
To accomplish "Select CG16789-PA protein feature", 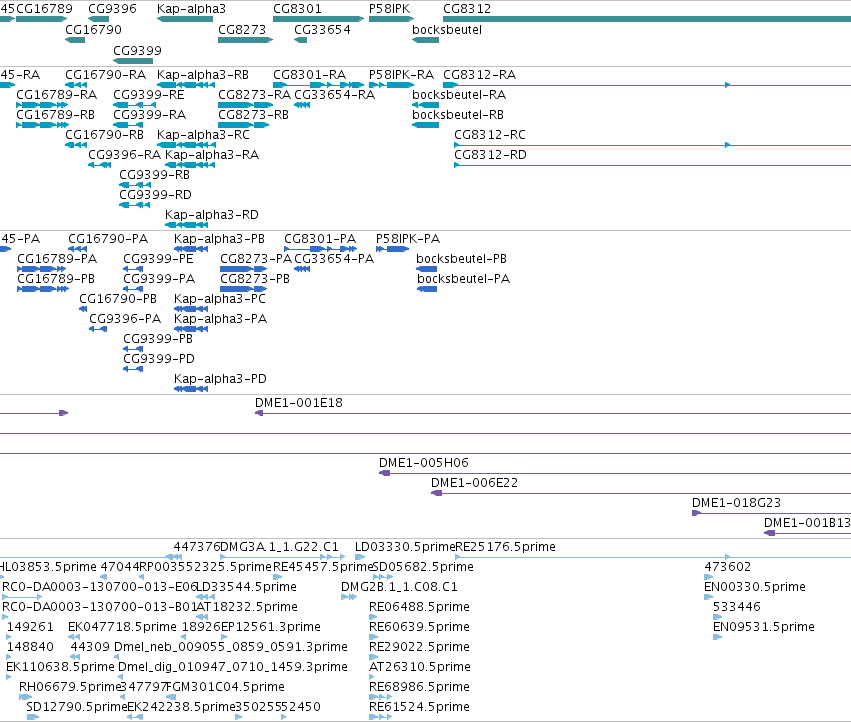I will tap(42, 269).
